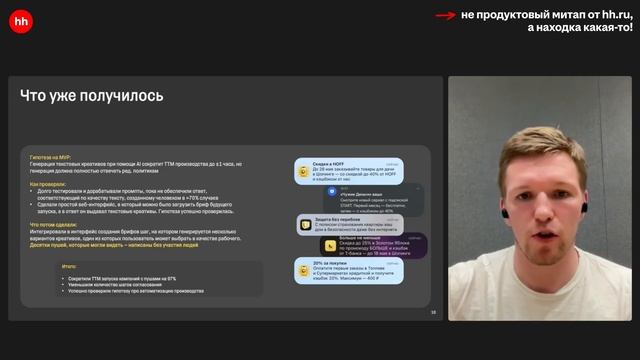This screenshot has width=640, height=360.
Task: Click the text 'не продуктовый митап от hh.ru'
Action: pyautogui.click(x=547, y=15)
